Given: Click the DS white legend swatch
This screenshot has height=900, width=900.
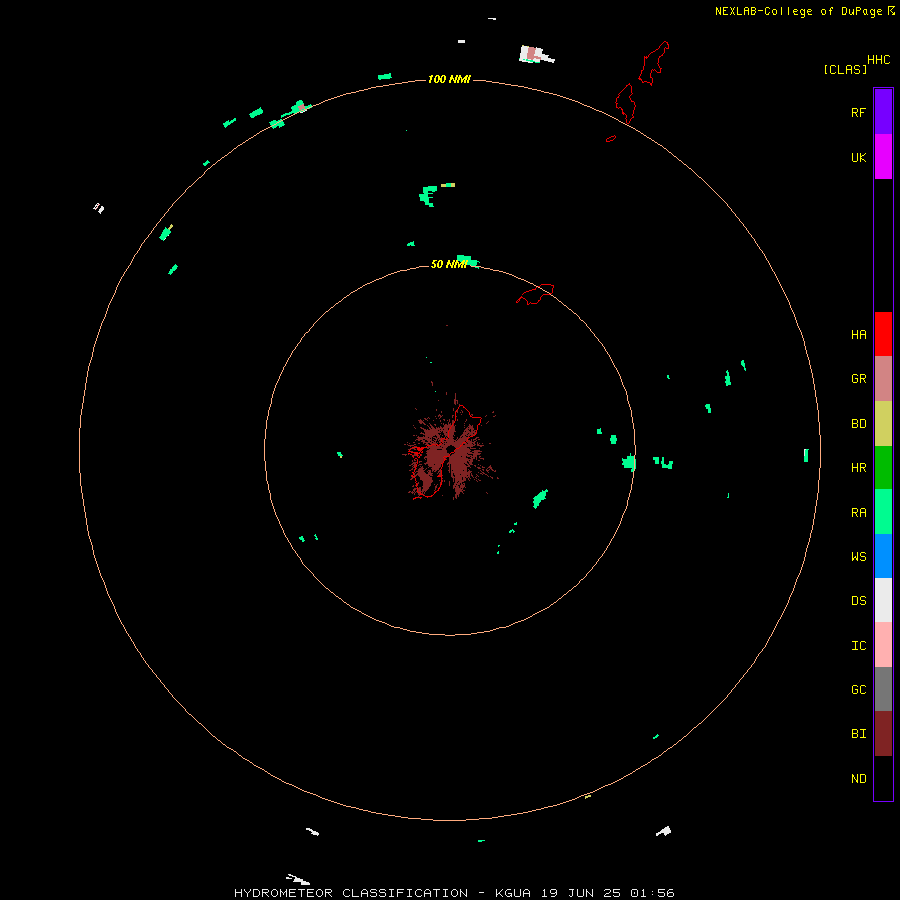Looking at the screenshot, I should (x=883, y=600).
